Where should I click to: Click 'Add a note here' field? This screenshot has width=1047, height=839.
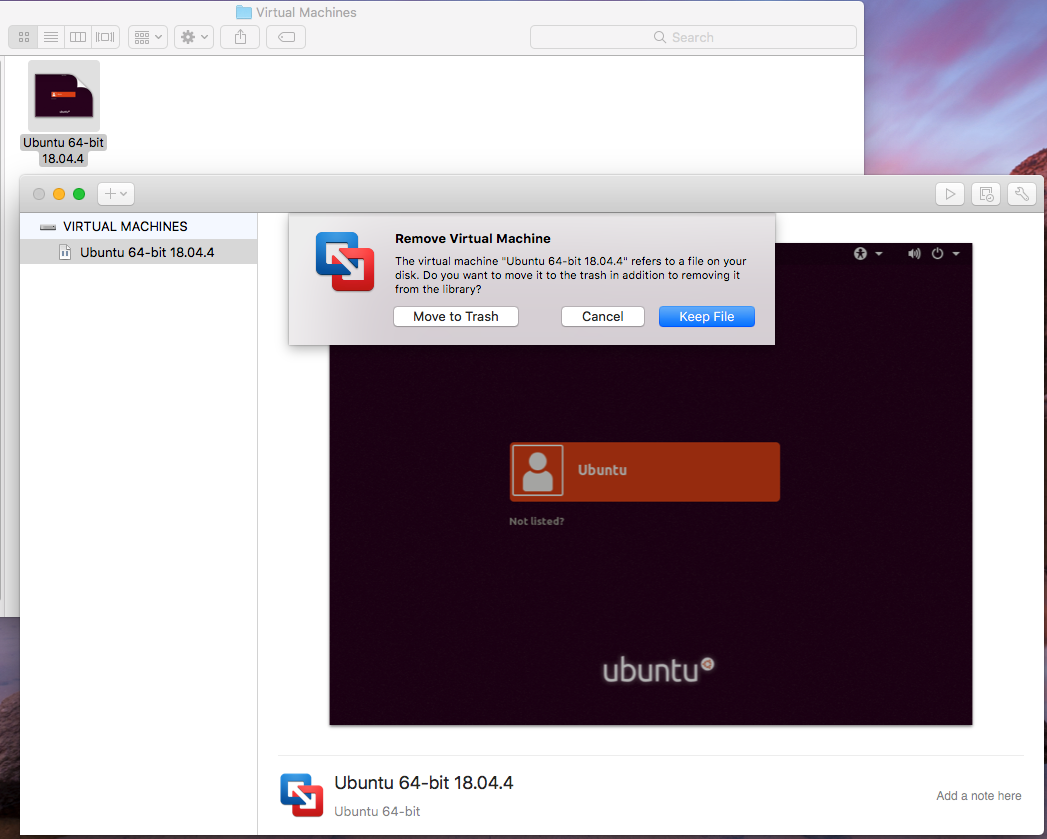978,796
